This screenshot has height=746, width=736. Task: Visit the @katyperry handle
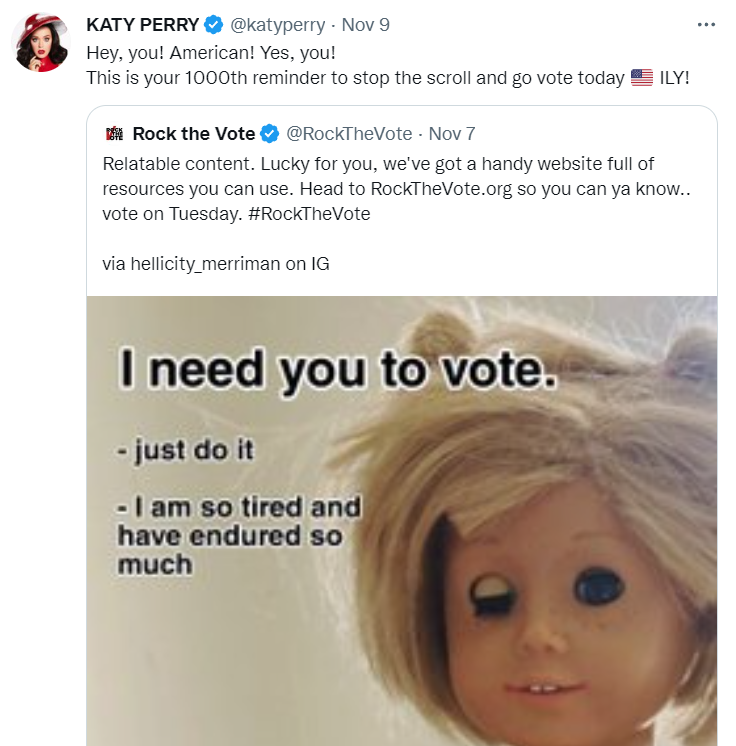pos(279,24)
